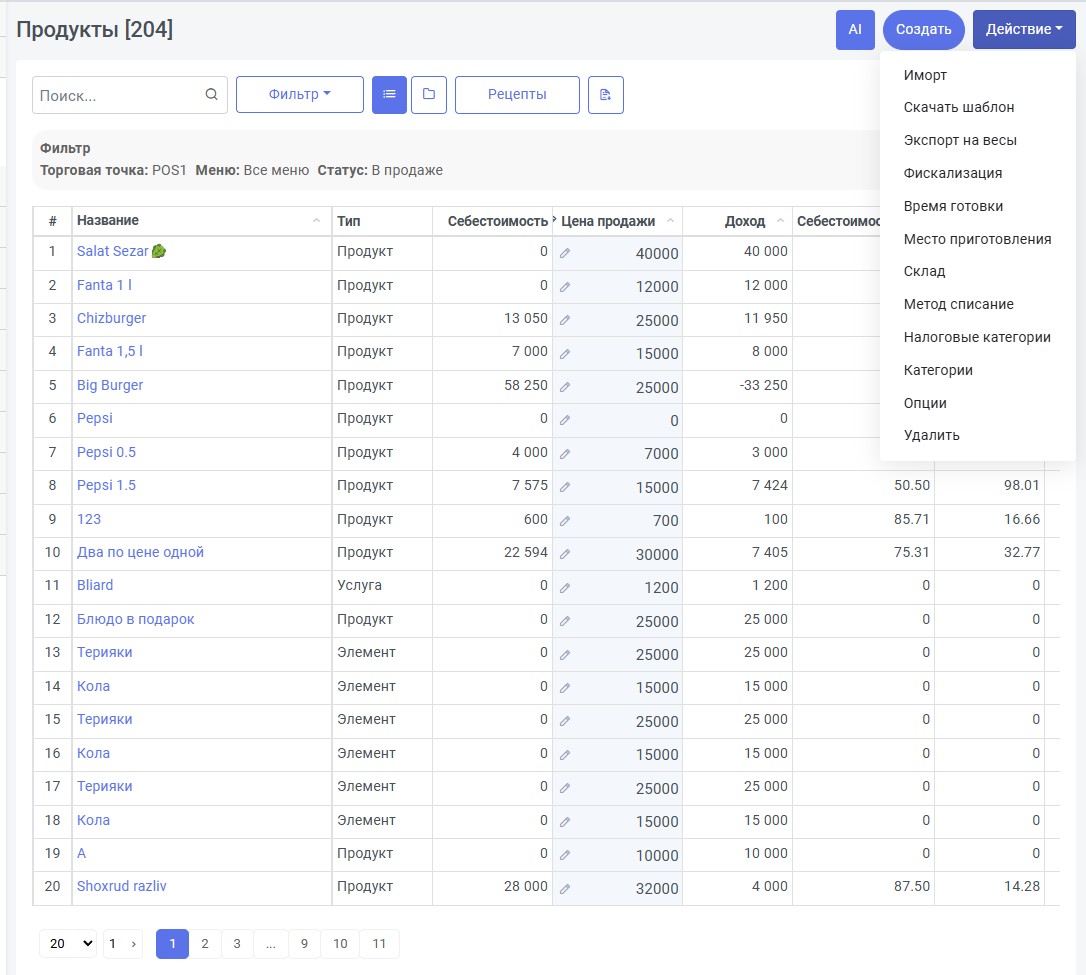This screenshot has width=1086, height=975.
Task: Edit price pencil for Bliard row
Action: [565, 588]
